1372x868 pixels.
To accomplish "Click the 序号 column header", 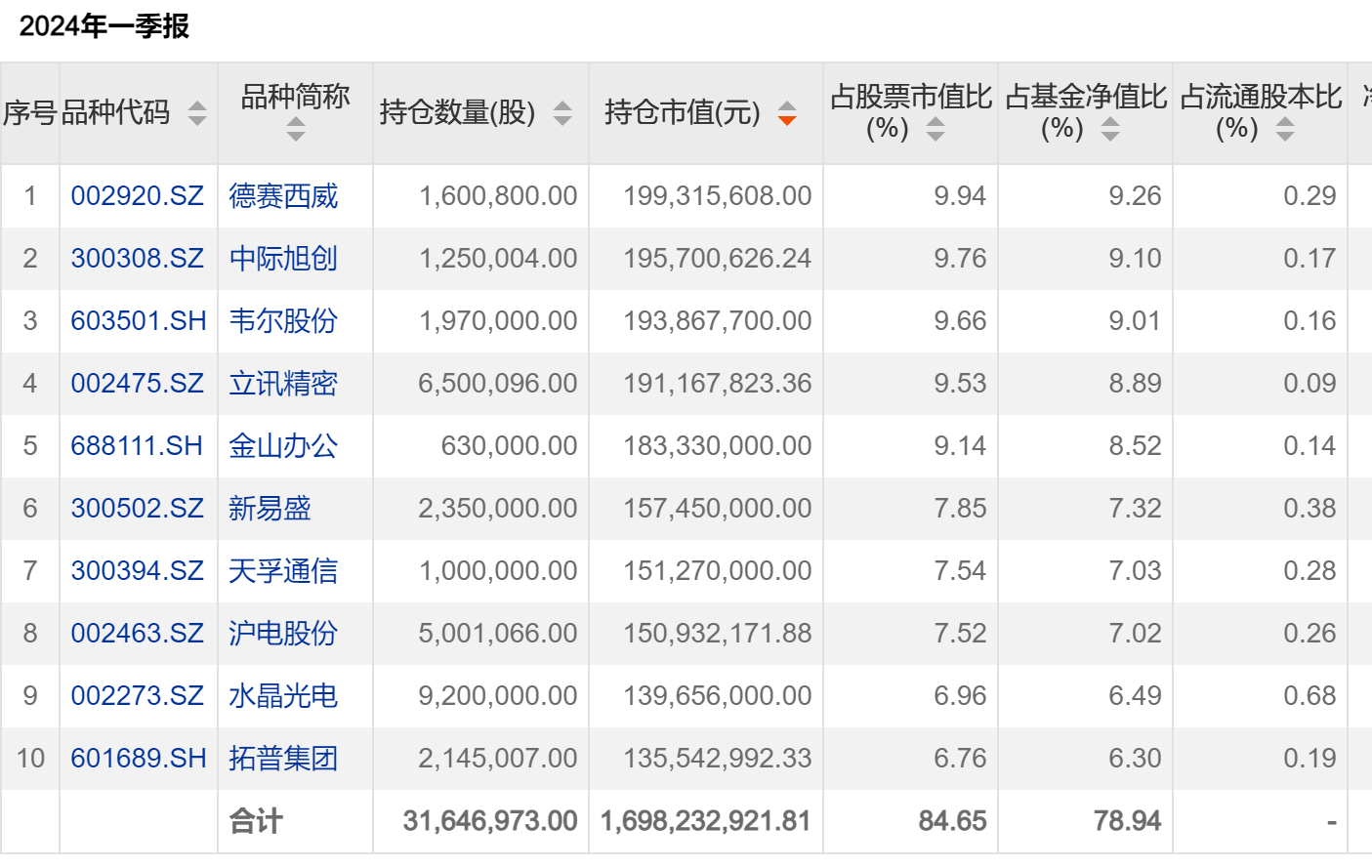I will (x=30, y=113).
